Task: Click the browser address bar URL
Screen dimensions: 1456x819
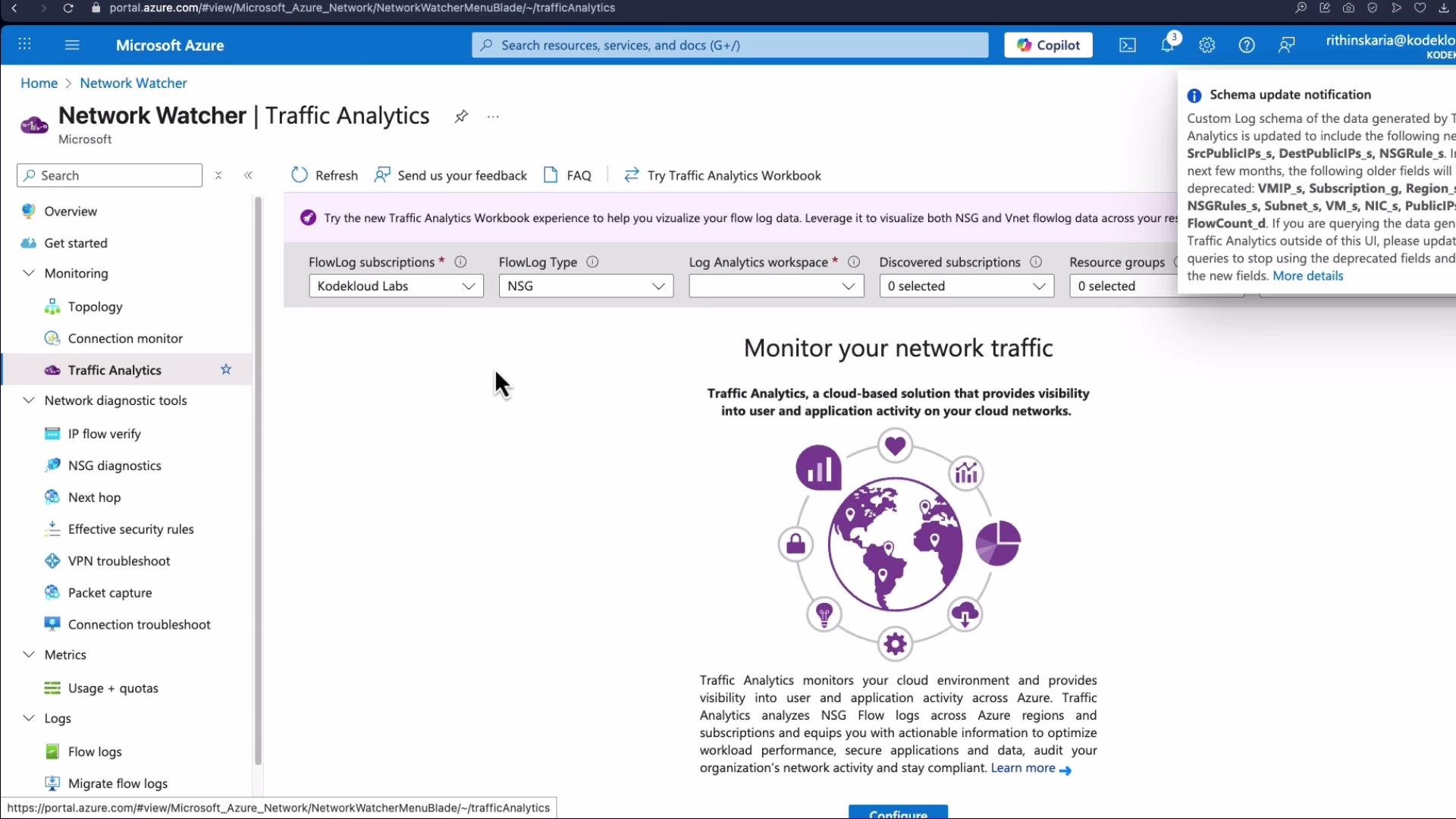Action: click(x=362, y=8)
